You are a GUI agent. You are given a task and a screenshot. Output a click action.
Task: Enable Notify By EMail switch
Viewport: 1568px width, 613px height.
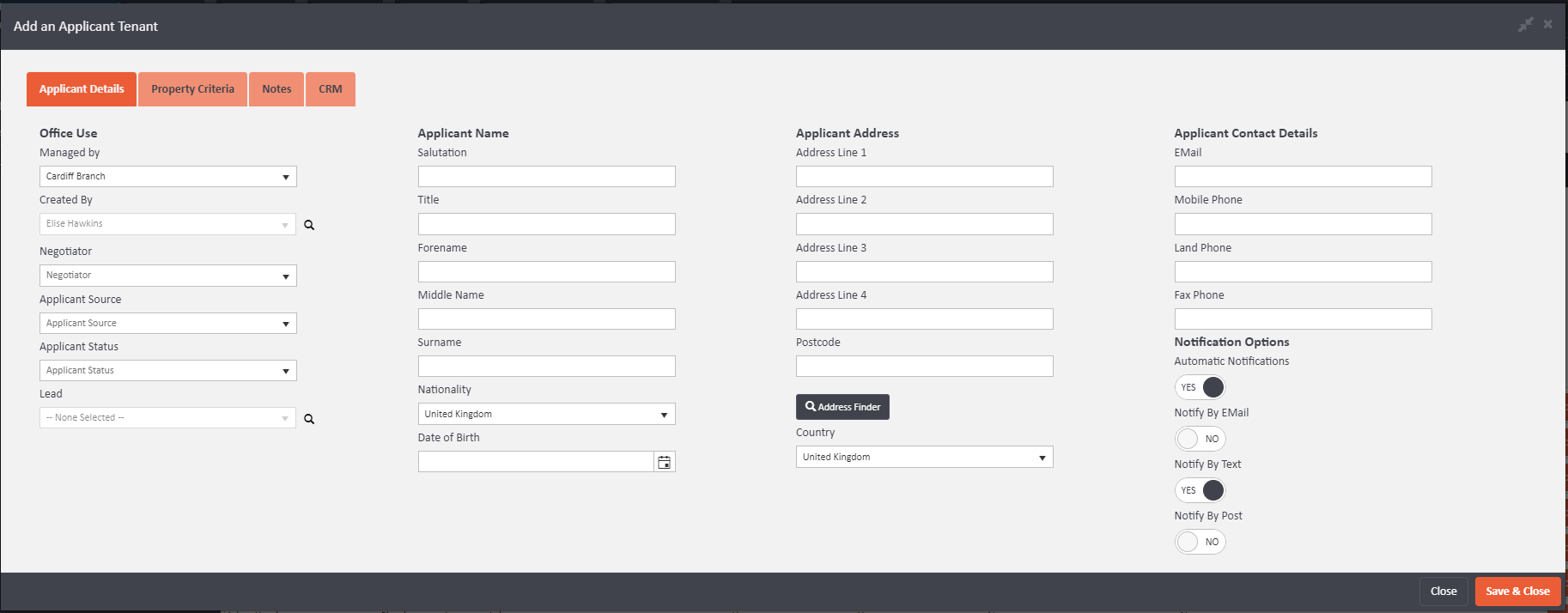(1200, 439)
